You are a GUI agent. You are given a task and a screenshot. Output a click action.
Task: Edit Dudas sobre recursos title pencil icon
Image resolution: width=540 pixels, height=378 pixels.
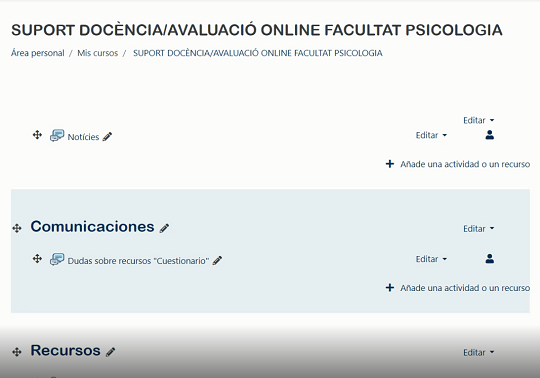(217, 261)
